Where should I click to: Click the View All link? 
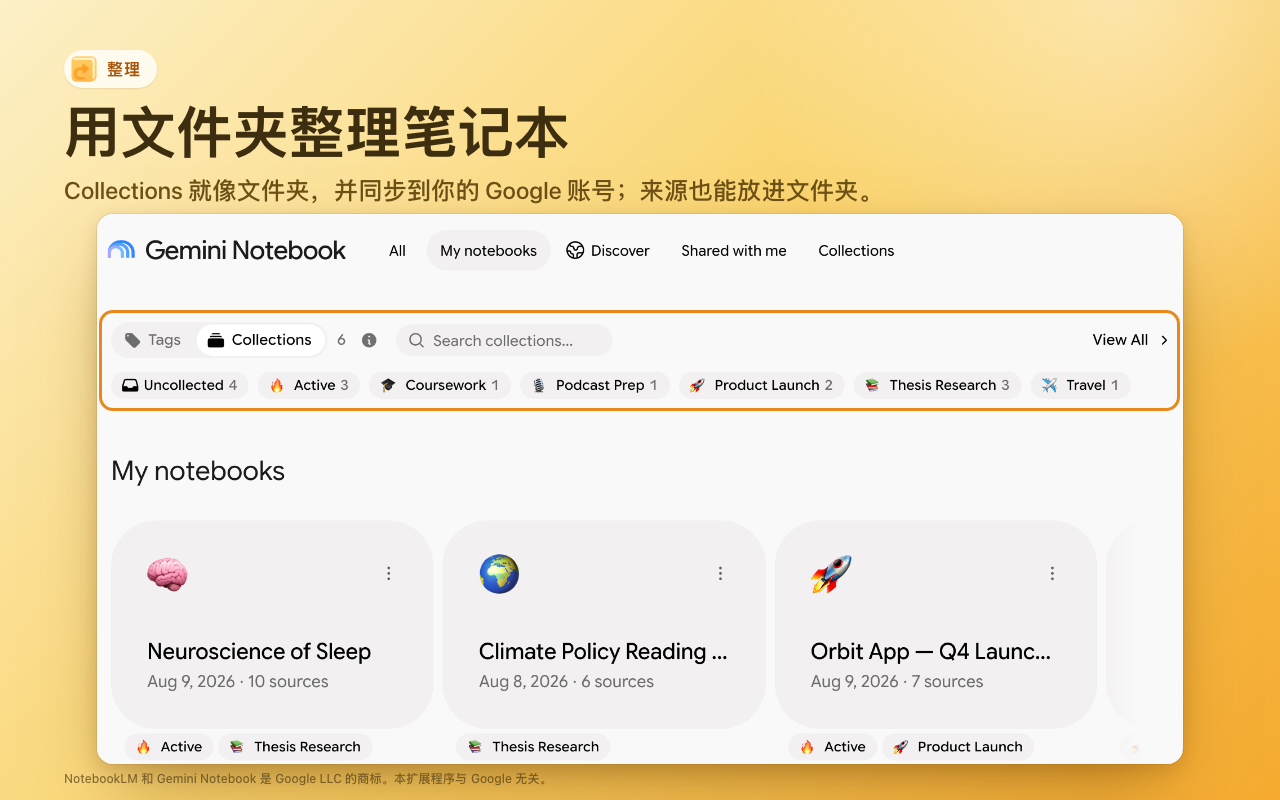[1120, 340]
